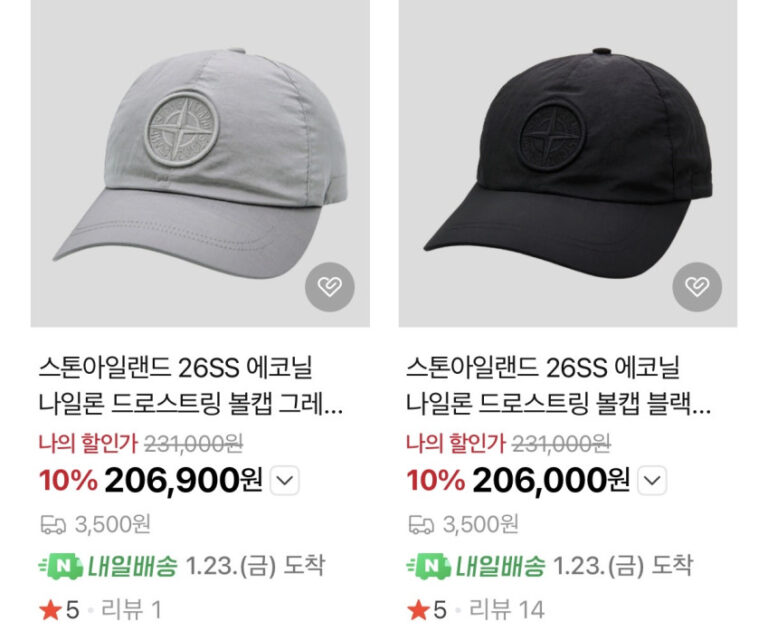Click the 1.23.(금) 도착 text on black cap

click(x=623, y=566)
